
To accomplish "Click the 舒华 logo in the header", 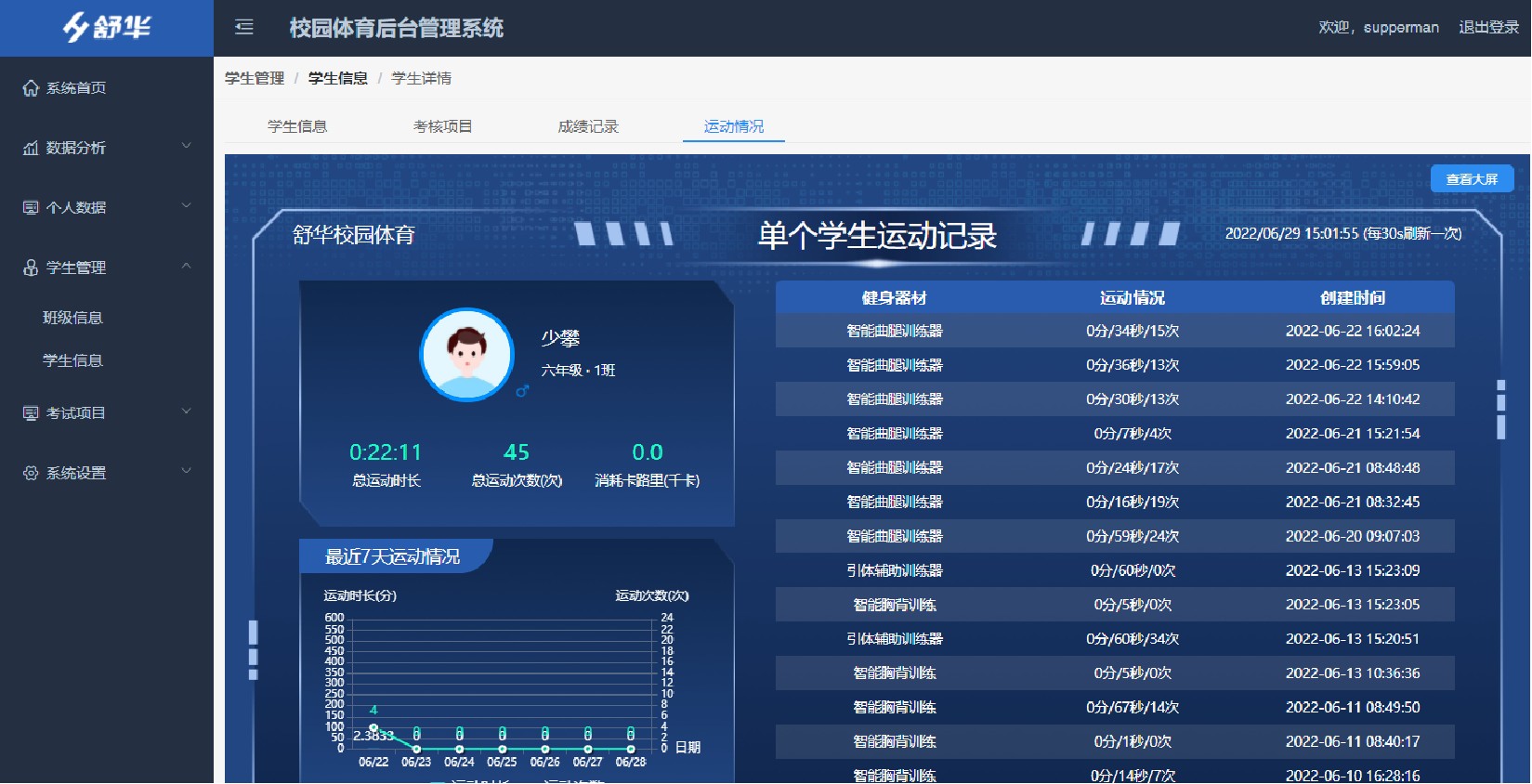I will click(x=107, y=28).
